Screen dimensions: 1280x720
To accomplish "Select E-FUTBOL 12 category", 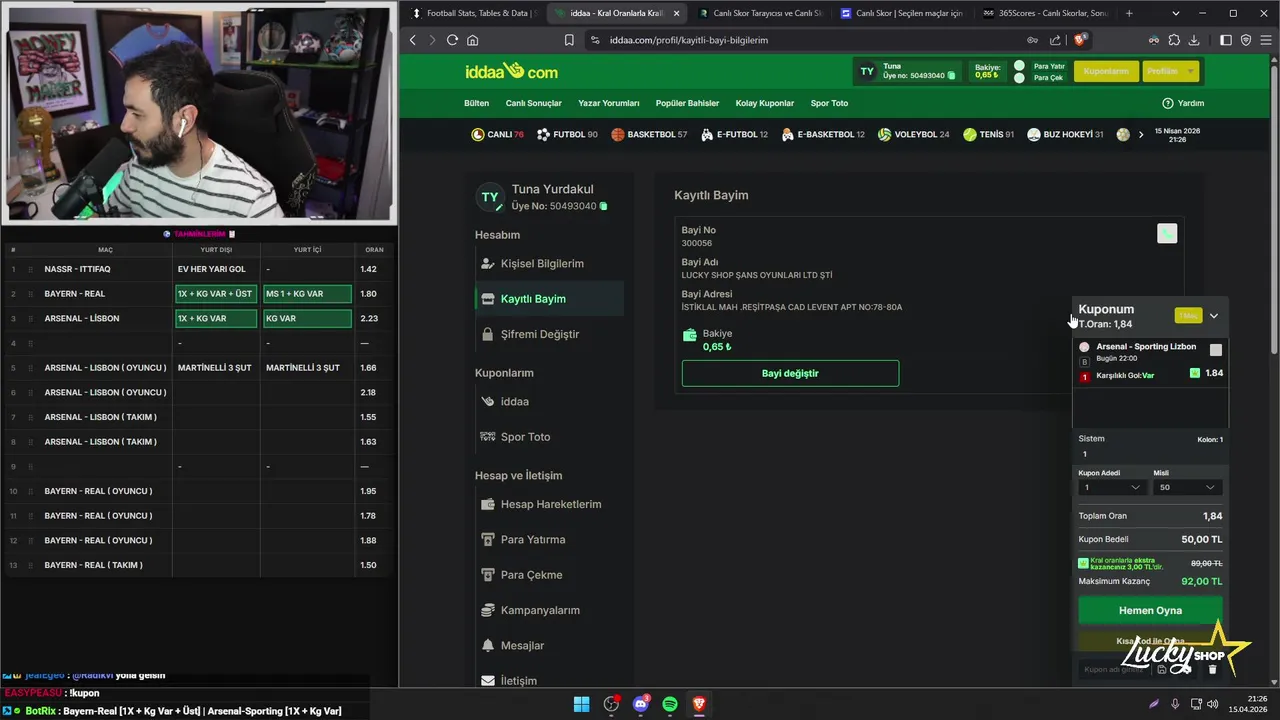I will [734, 135].
